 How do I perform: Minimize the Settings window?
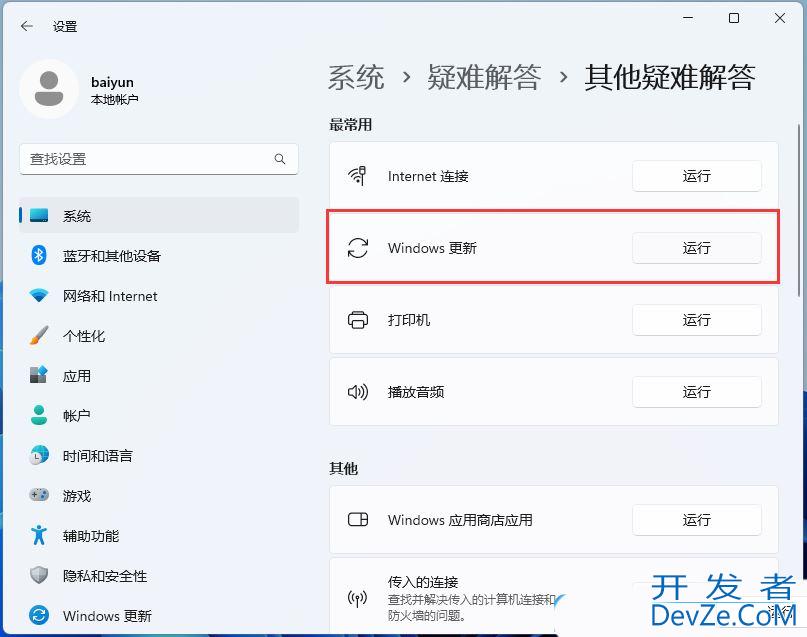[688, 19]
